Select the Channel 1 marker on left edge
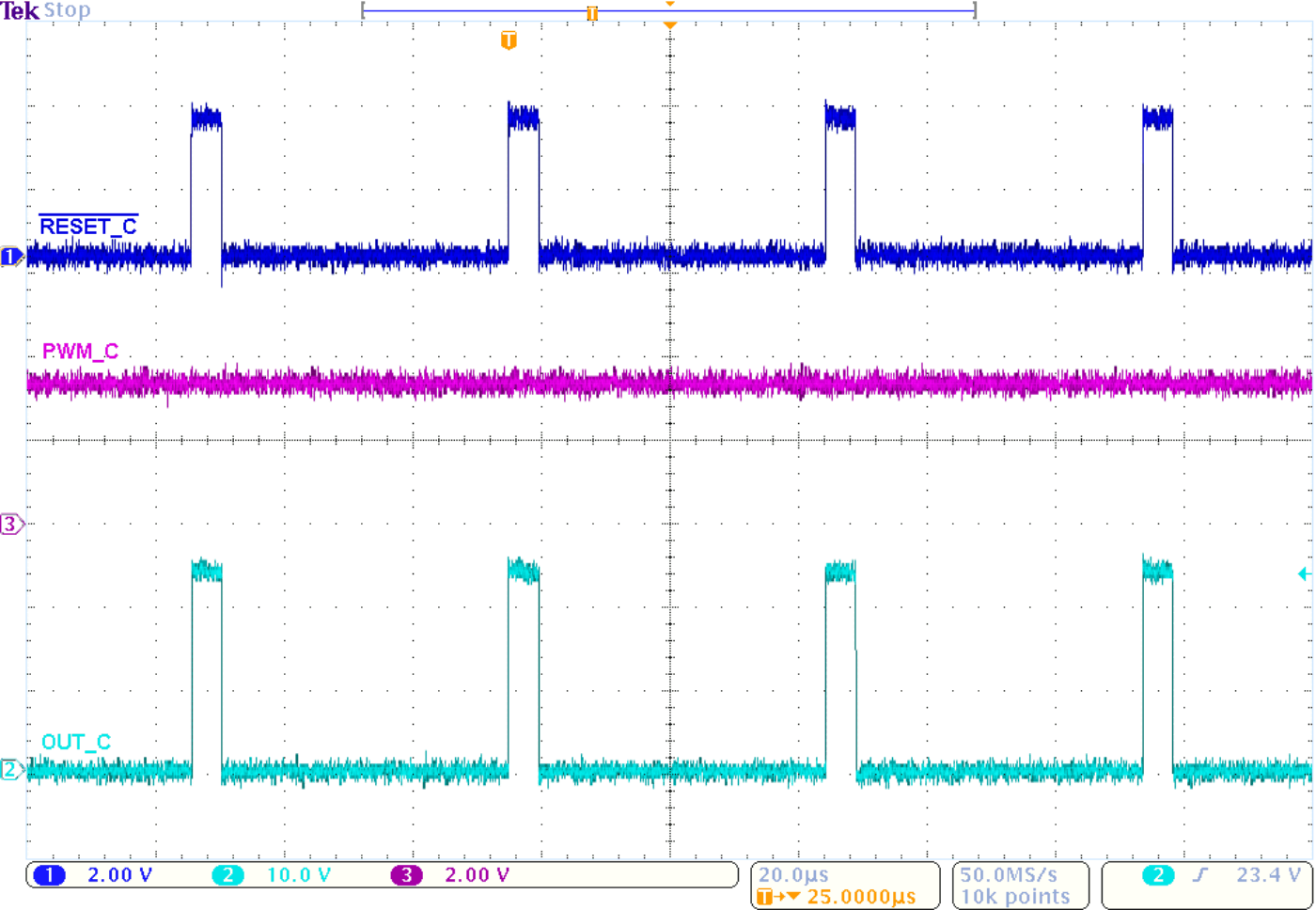This screenshot has width=1316, height=910. coord(11,255)
